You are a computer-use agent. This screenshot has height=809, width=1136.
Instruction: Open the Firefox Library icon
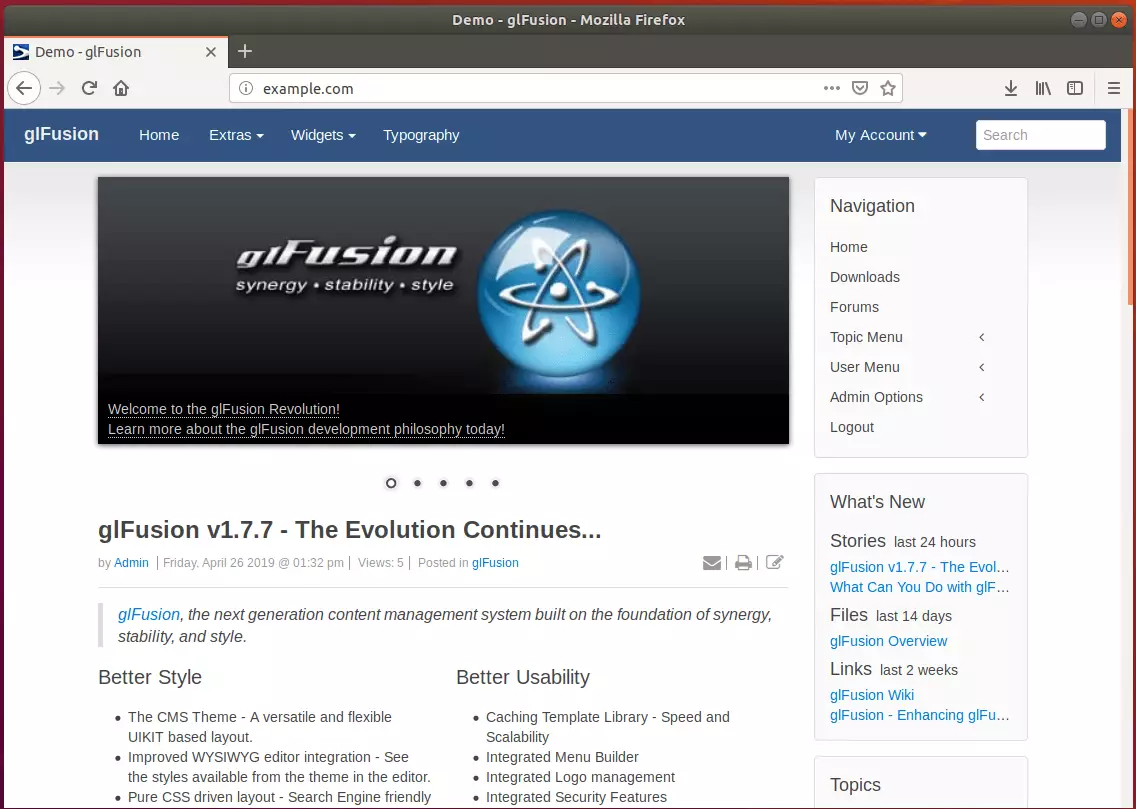tap(1043, 88)
